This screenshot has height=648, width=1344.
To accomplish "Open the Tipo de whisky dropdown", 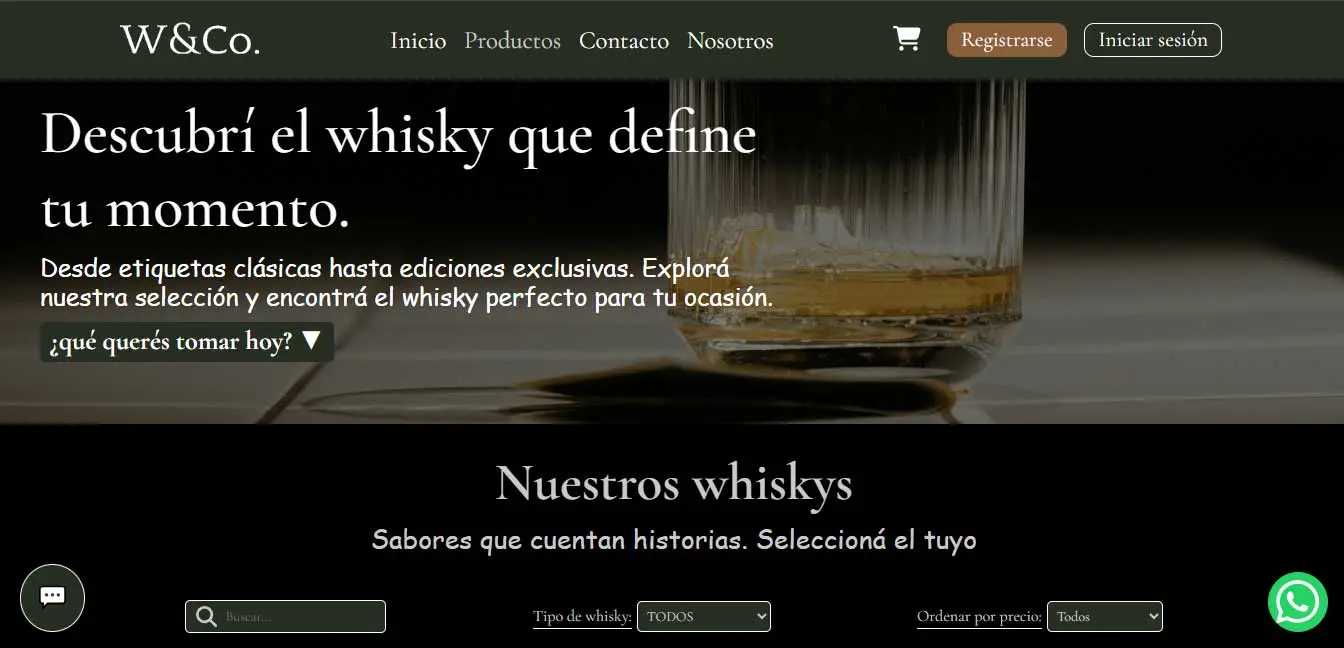I will [x=704, y=616].
